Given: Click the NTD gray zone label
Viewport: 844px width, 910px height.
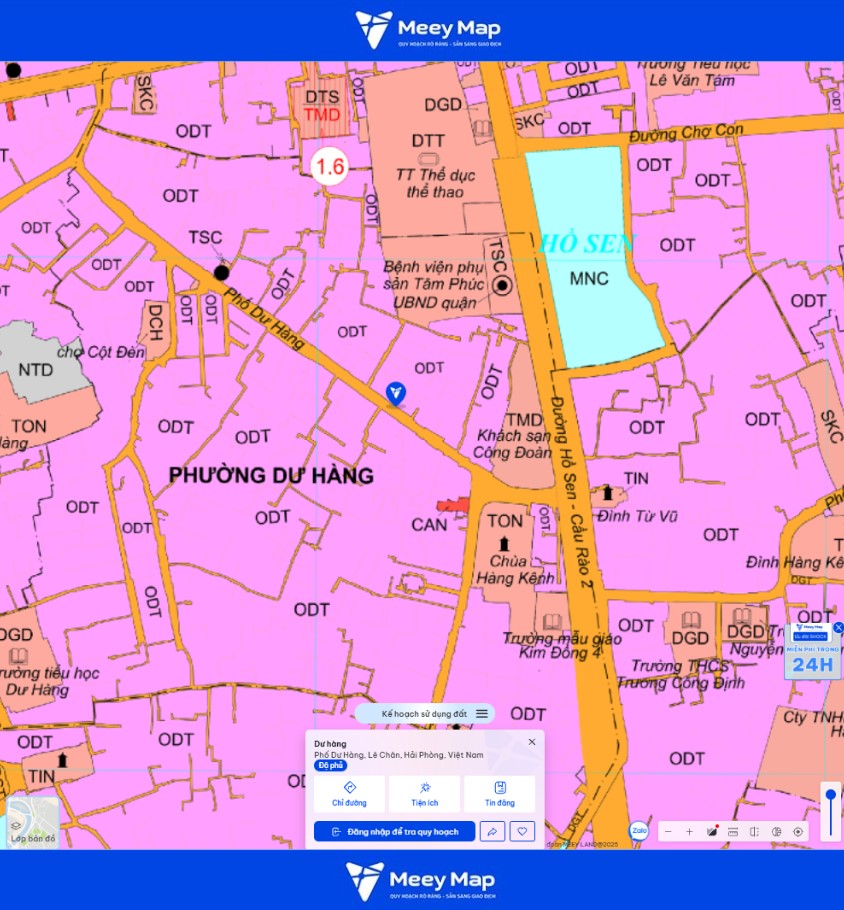Looking at the screenshot, I should click(35, 370).
